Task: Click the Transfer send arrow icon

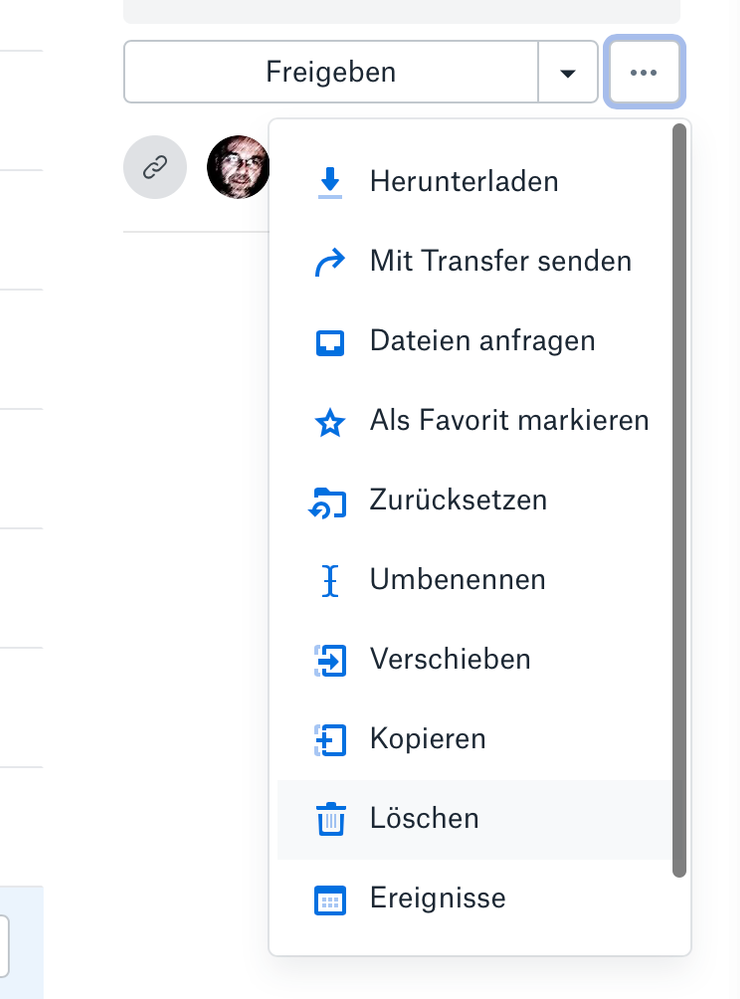Action: tap(330, 262)
